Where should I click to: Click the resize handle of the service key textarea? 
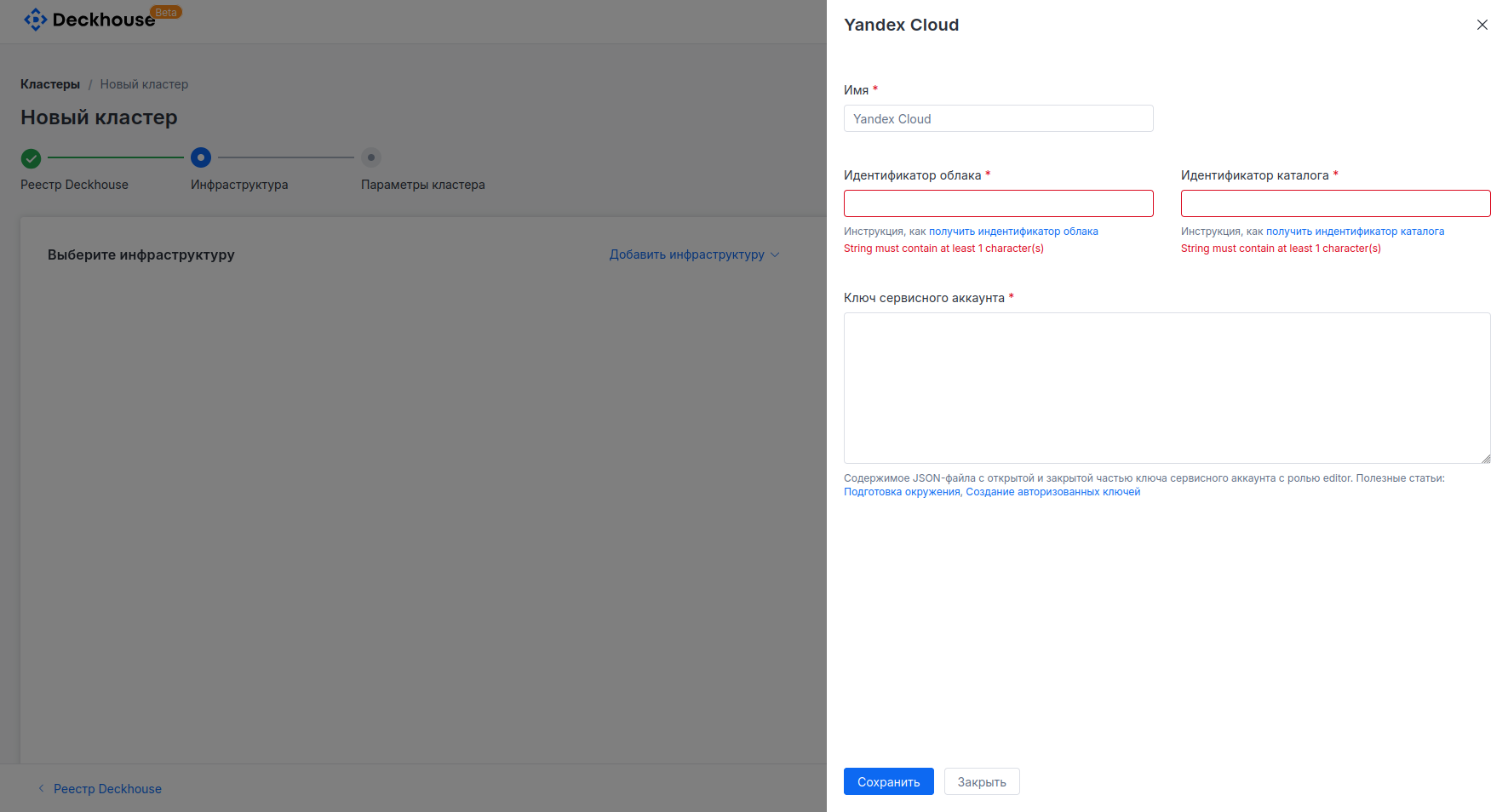coord(1486,460)
